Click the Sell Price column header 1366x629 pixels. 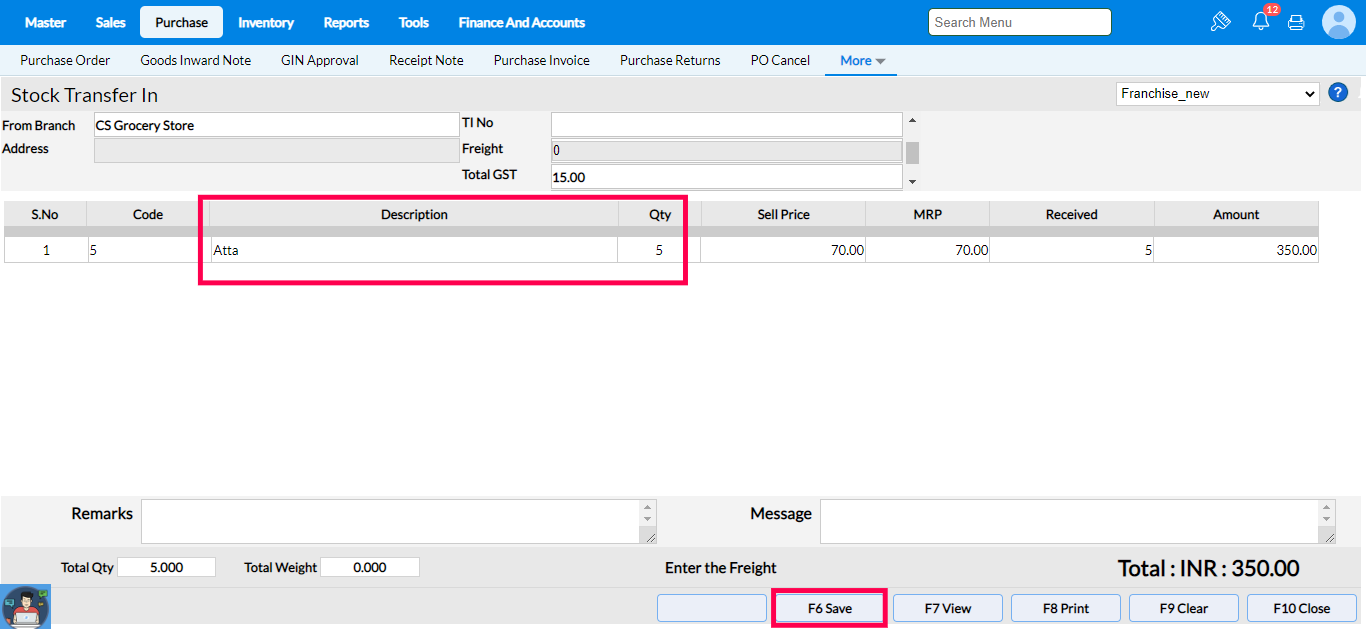783,214
